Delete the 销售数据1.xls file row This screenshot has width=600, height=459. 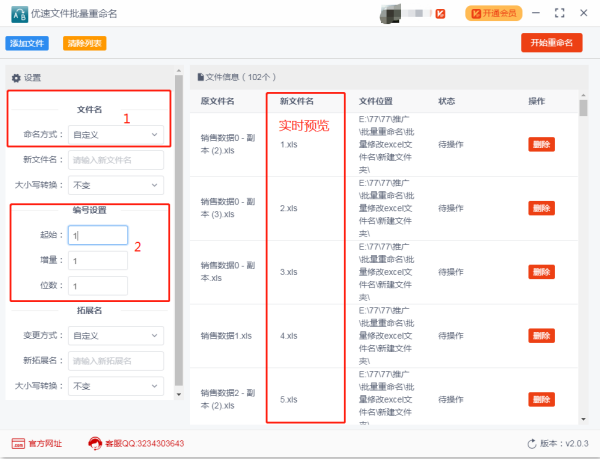point(540,336)
